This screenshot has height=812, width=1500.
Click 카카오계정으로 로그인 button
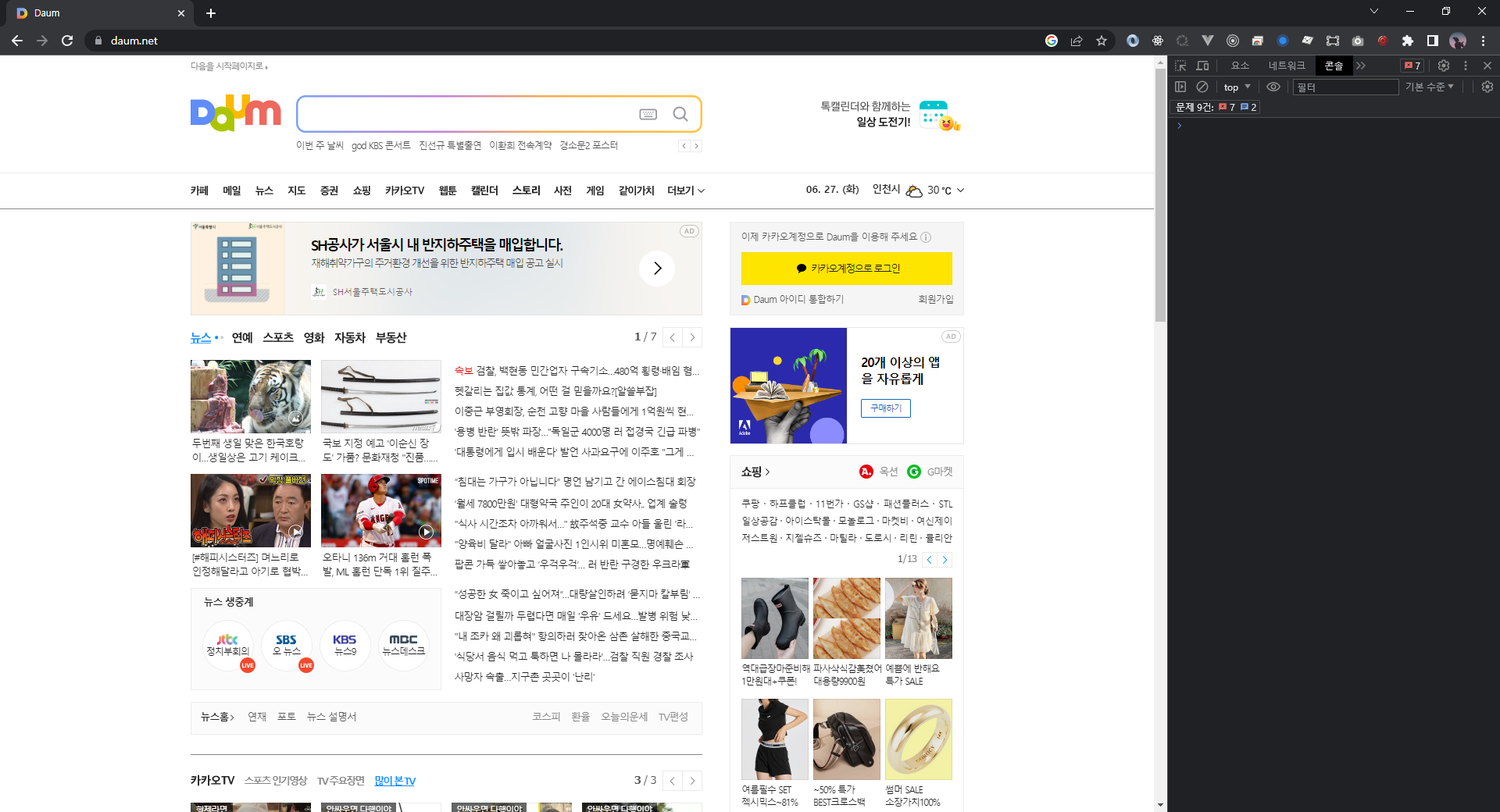tap(847, 269)
